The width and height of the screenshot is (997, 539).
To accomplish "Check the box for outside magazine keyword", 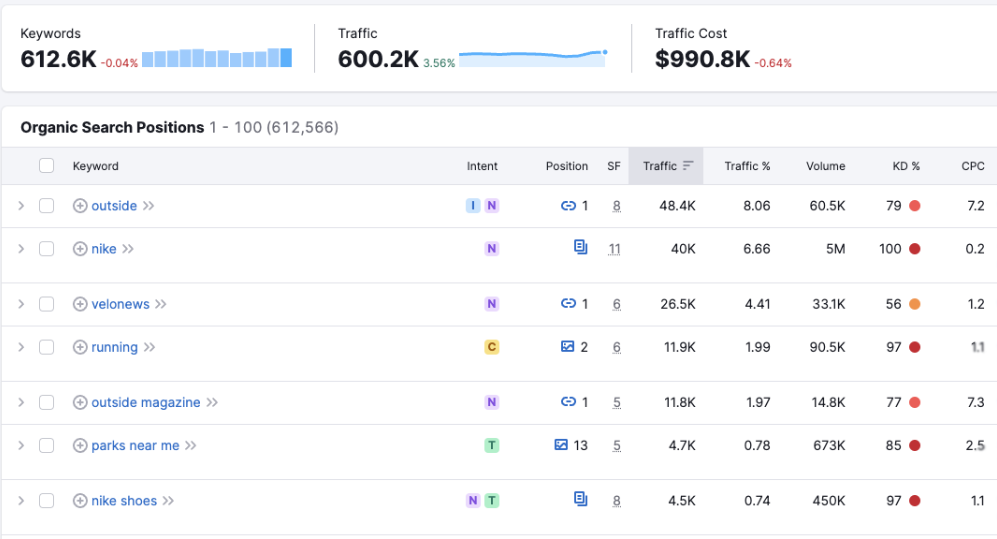I will (x=46, y=403).
